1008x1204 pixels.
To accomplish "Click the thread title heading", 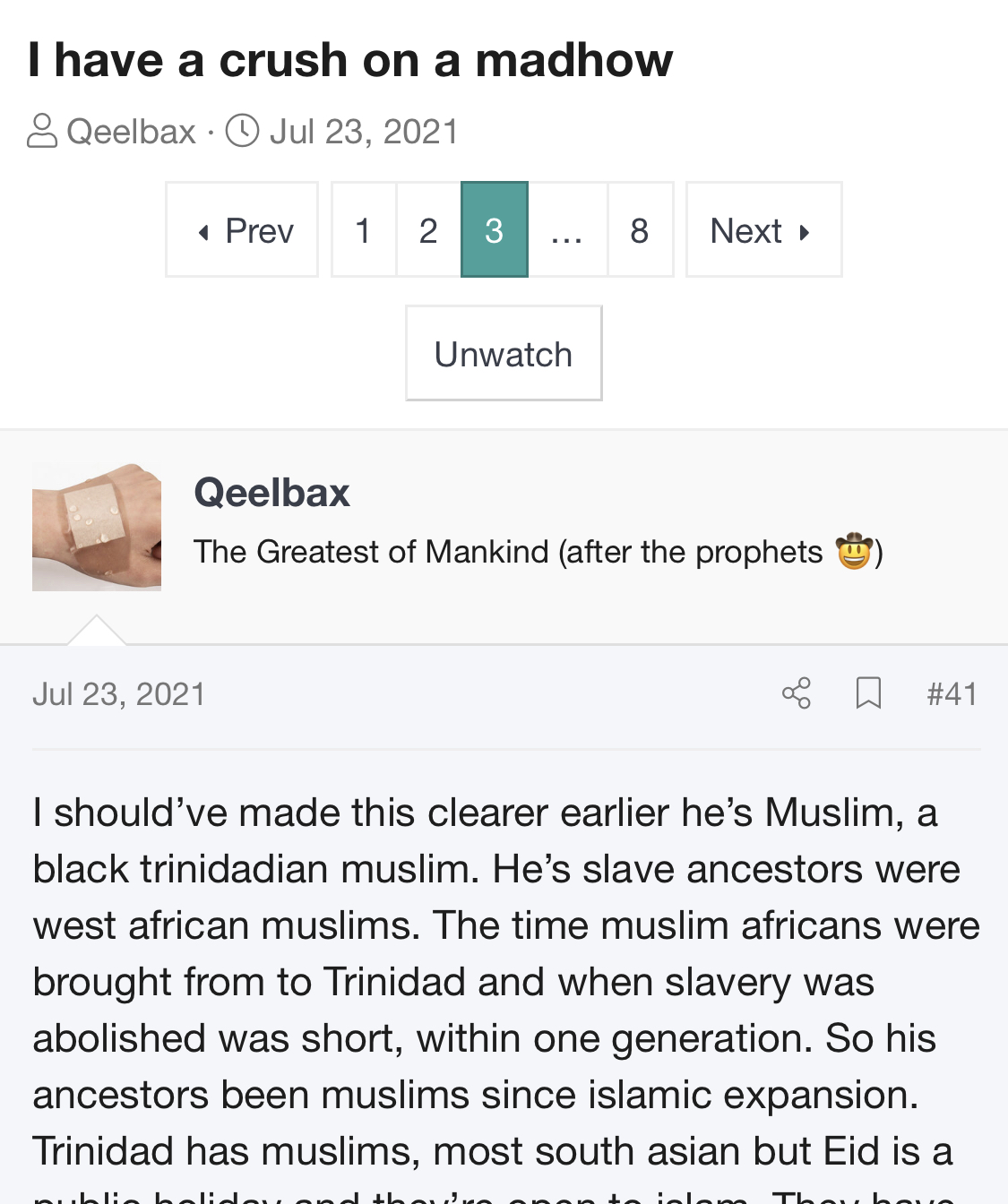I will pyautogui.click(x=350, y=61).
